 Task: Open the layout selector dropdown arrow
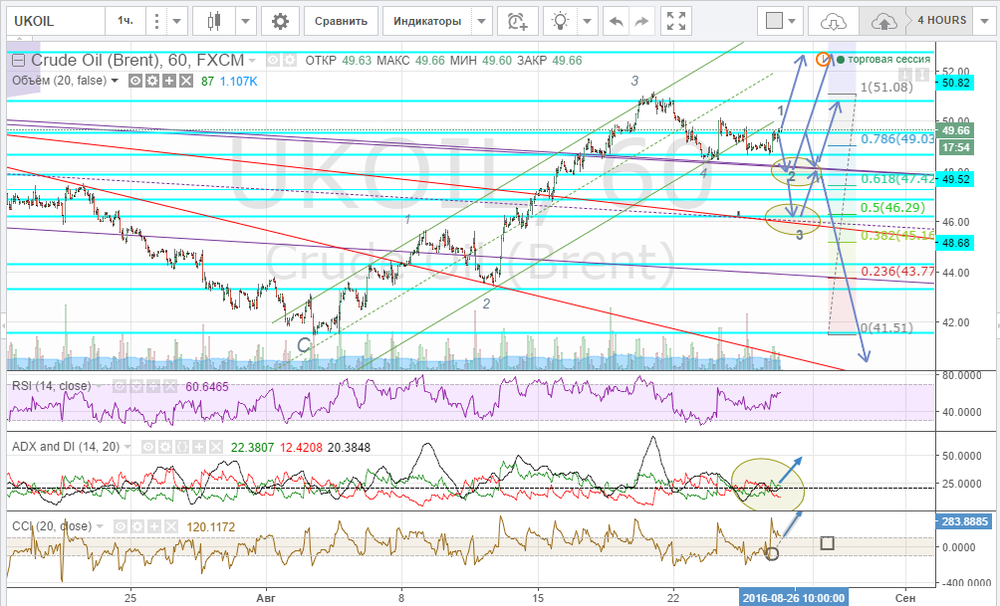(793, 21)
